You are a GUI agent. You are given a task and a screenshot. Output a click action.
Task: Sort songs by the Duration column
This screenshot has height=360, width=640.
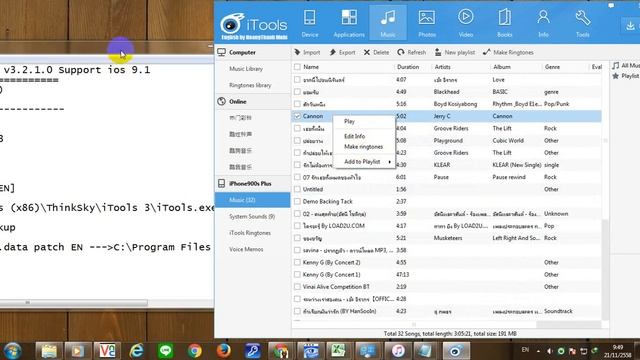pyautogui.click(x=408, y=67)
